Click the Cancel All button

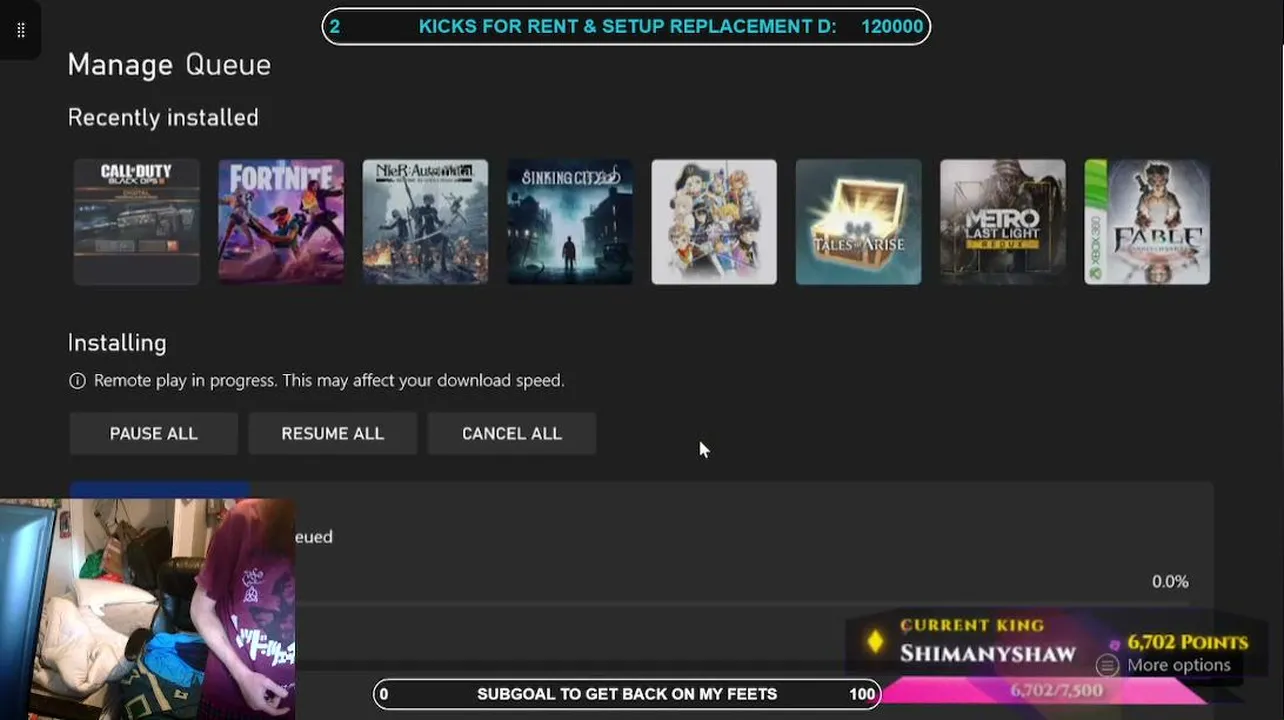coord(512,434)
